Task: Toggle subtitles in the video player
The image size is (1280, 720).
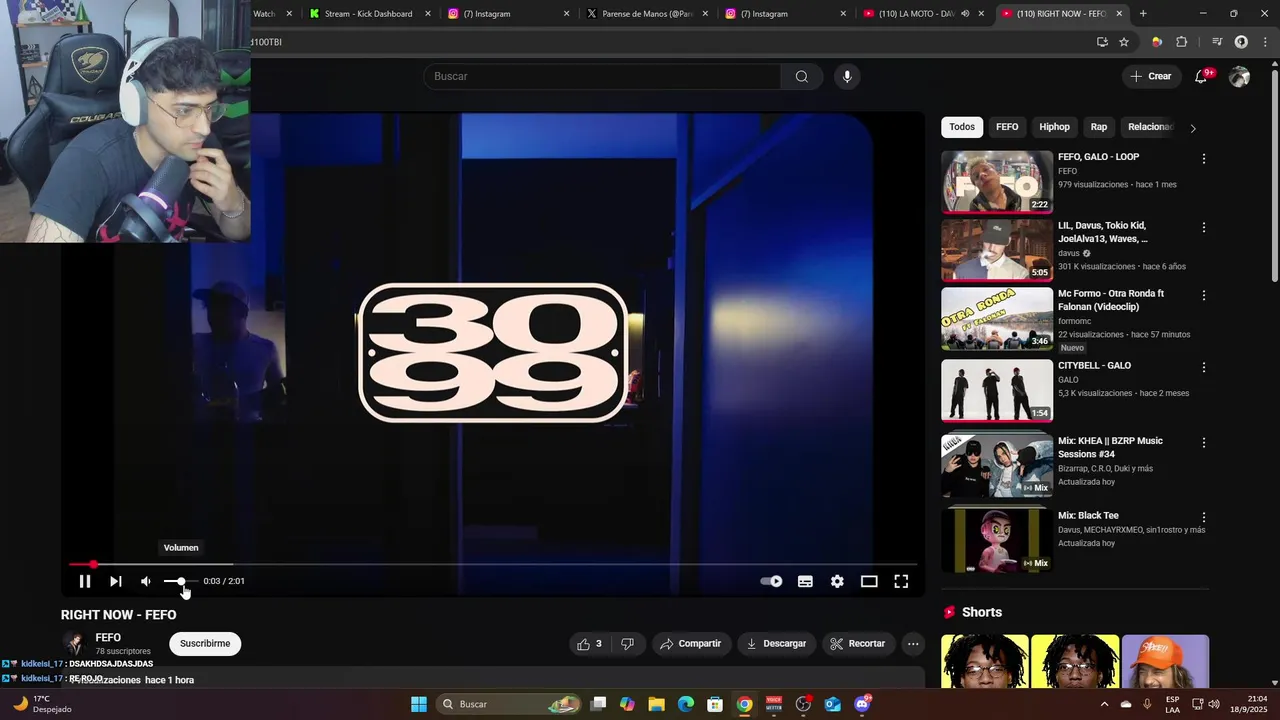Action: click(x=805, y=581)
